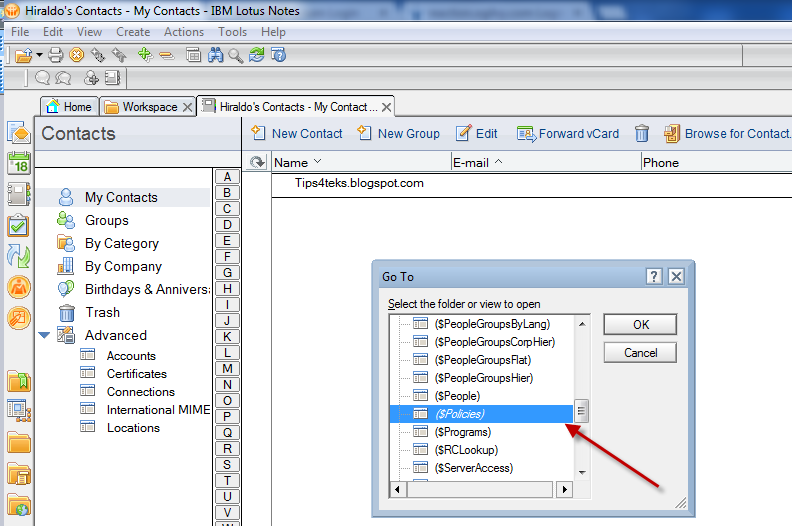
Task: Click the refresh icon beside Name column
Action: [x=257, y=162]
